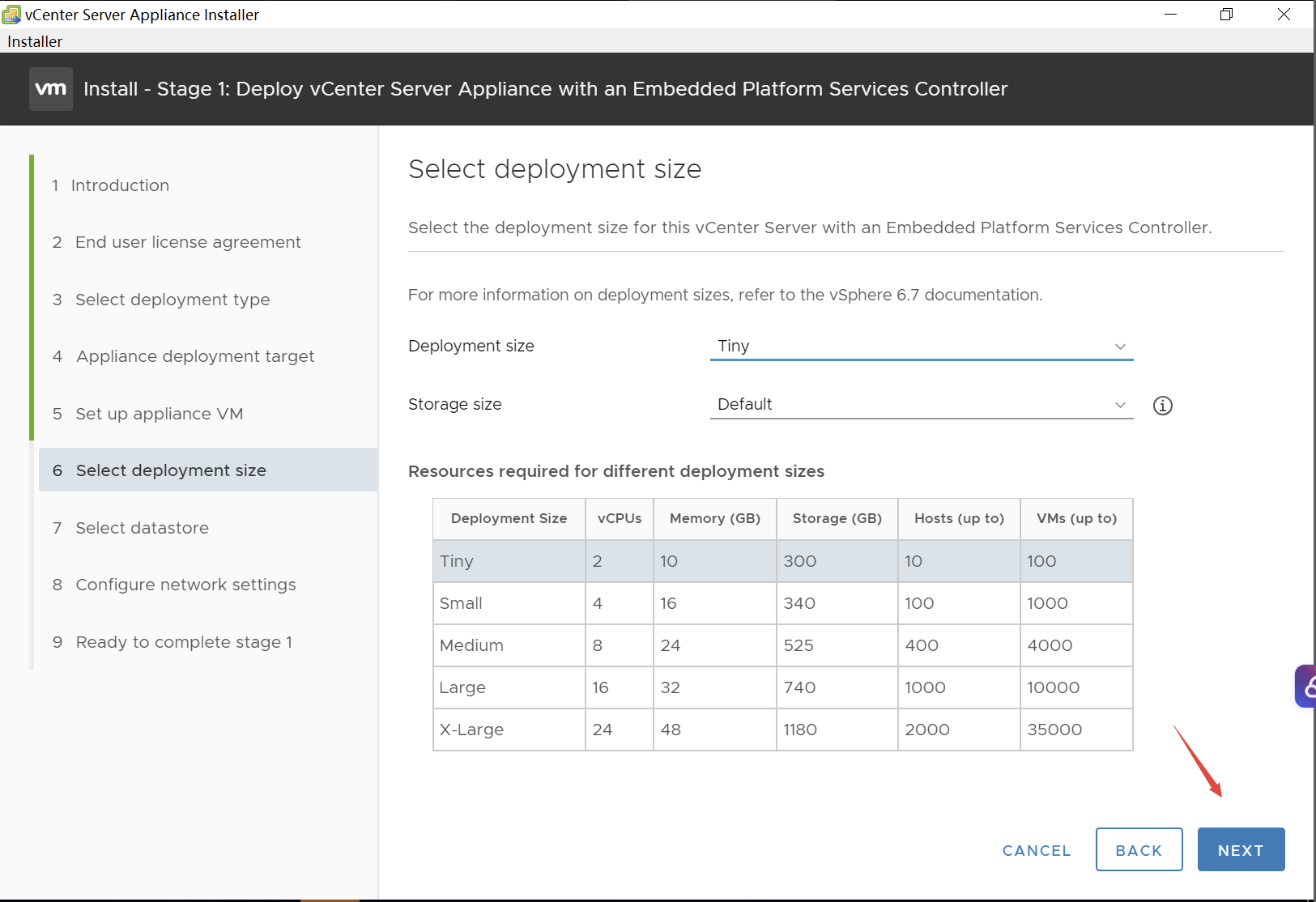The height and width of the screenshot is (902, 1316).
Task: Close the installer window
Action: tap(1284, 15)
